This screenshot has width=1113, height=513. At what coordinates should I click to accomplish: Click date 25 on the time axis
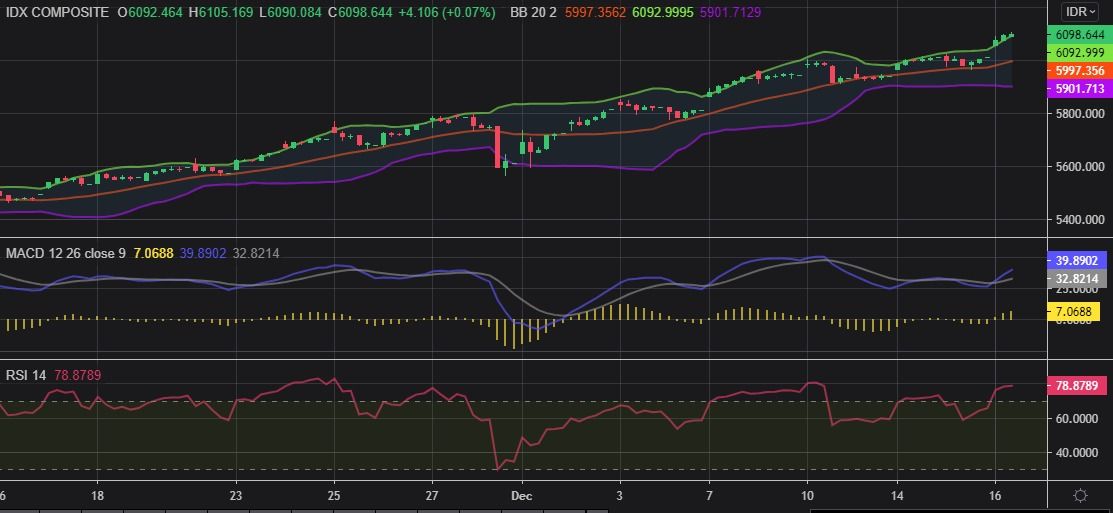pyautogui.click(x=334, y=495)
